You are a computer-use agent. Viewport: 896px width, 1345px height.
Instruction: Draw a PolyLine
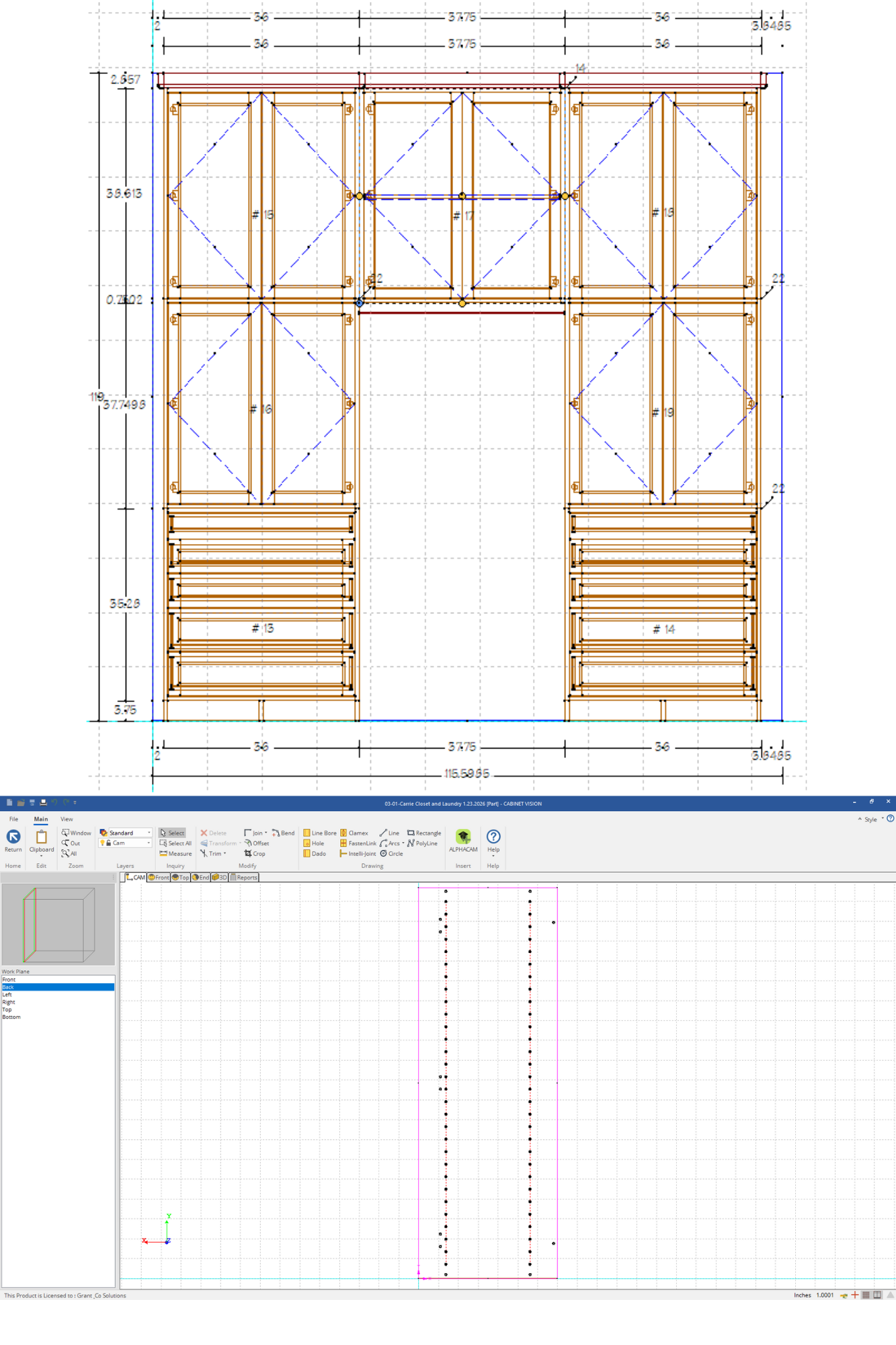click(422, 843)
